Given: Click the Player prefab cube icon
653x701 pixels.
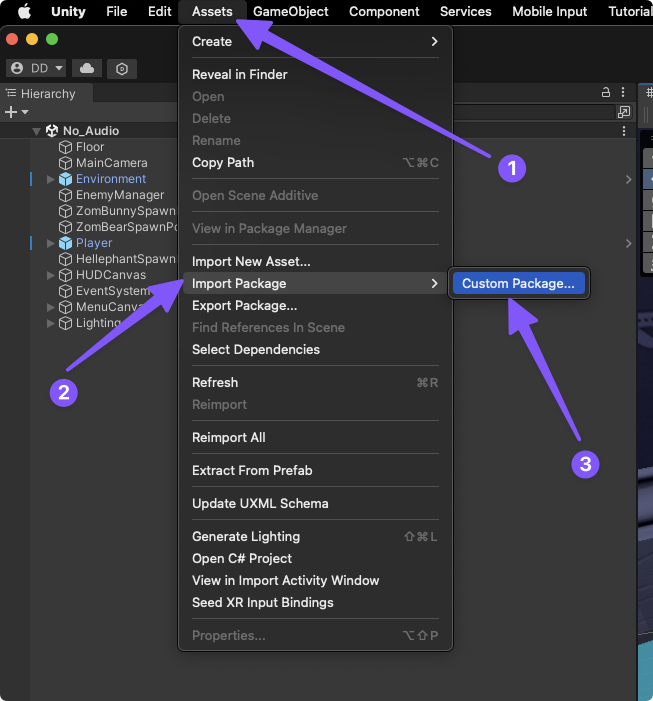Looking at the screenshot, I should [66, 243].
